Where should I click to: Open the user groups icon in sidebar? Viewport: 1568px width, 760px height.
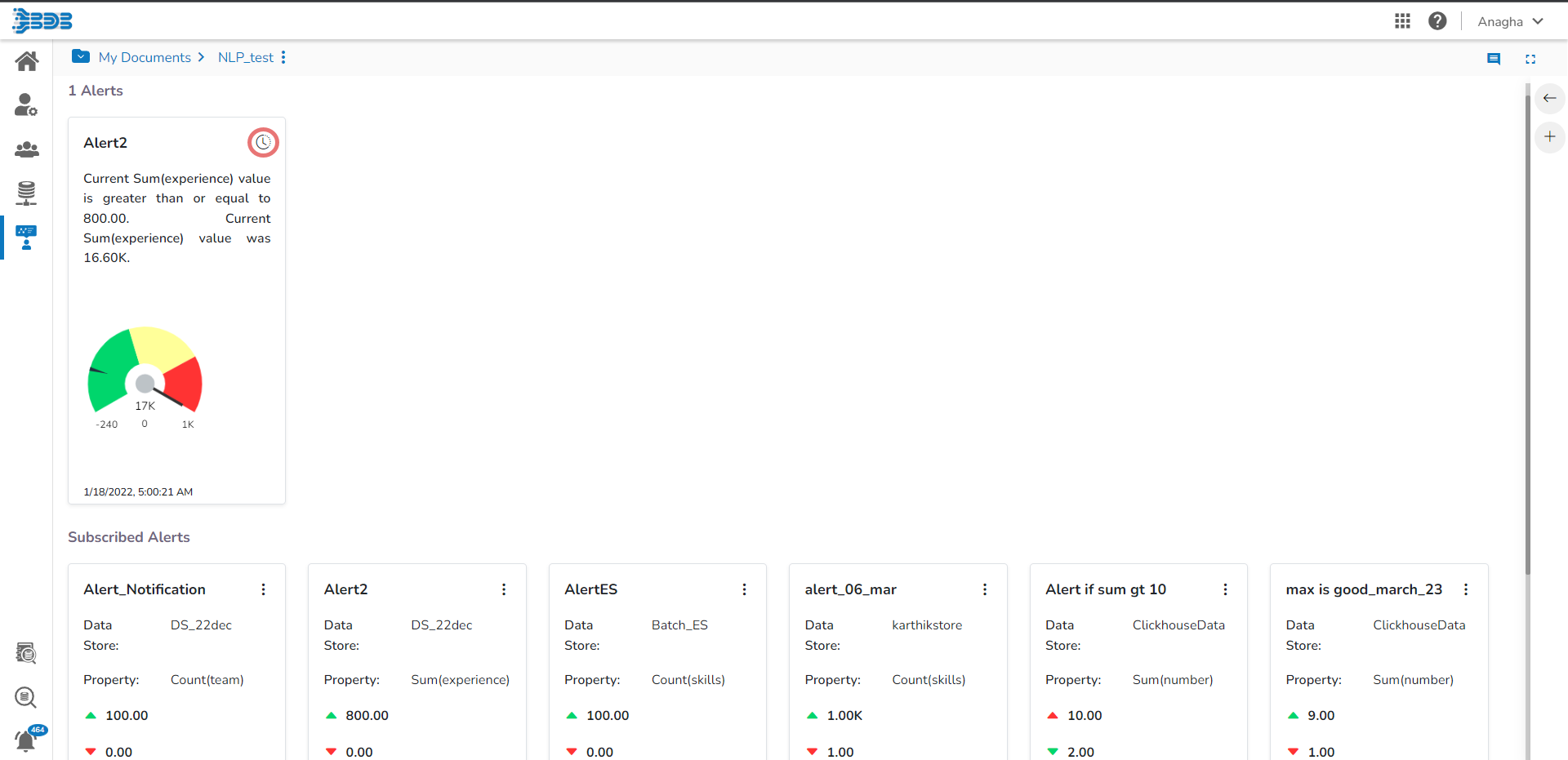(x=26, y=149)
